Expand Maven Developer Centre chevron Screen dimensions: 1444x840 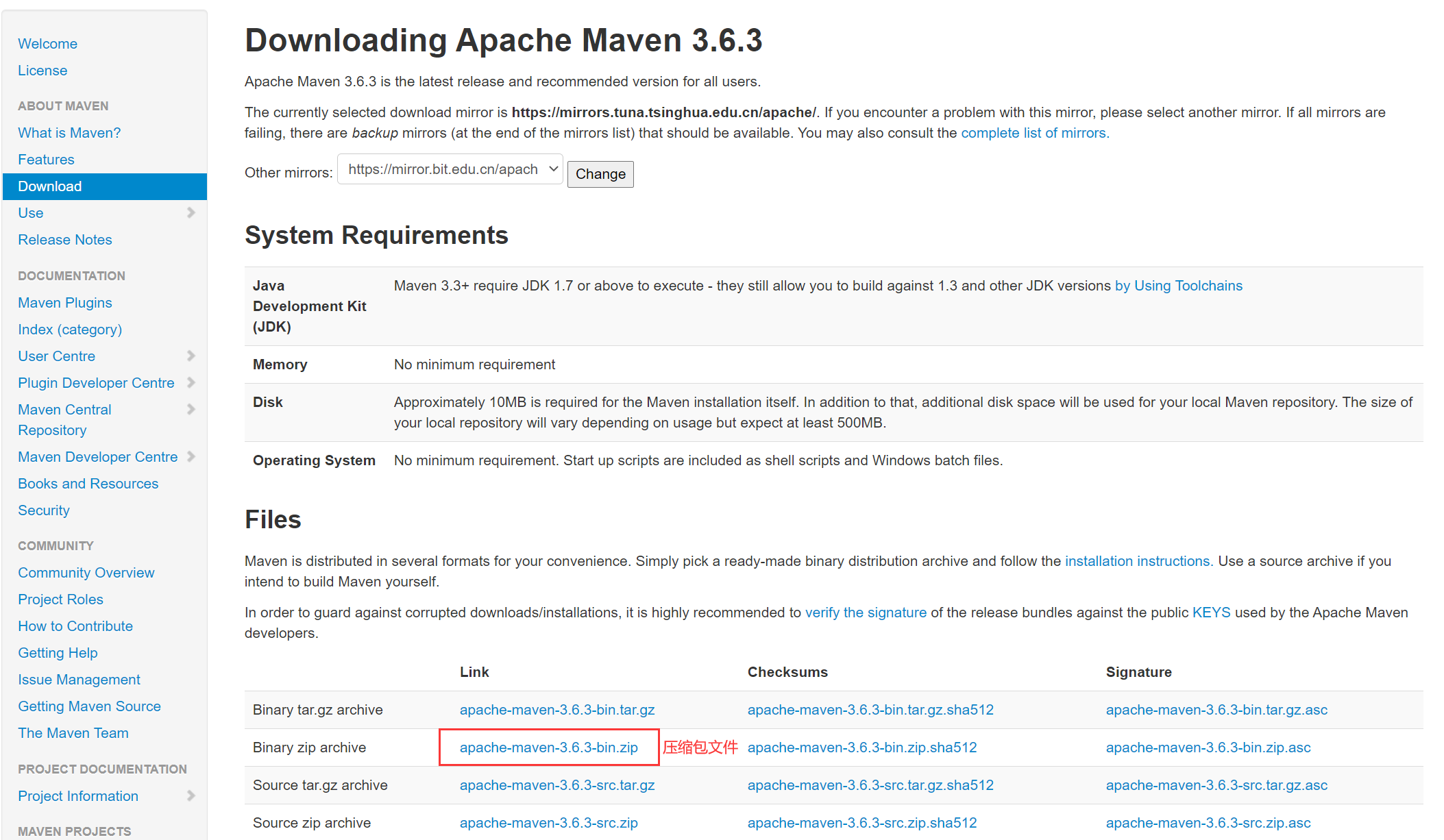pyautogui.click(x=191, y=456)
